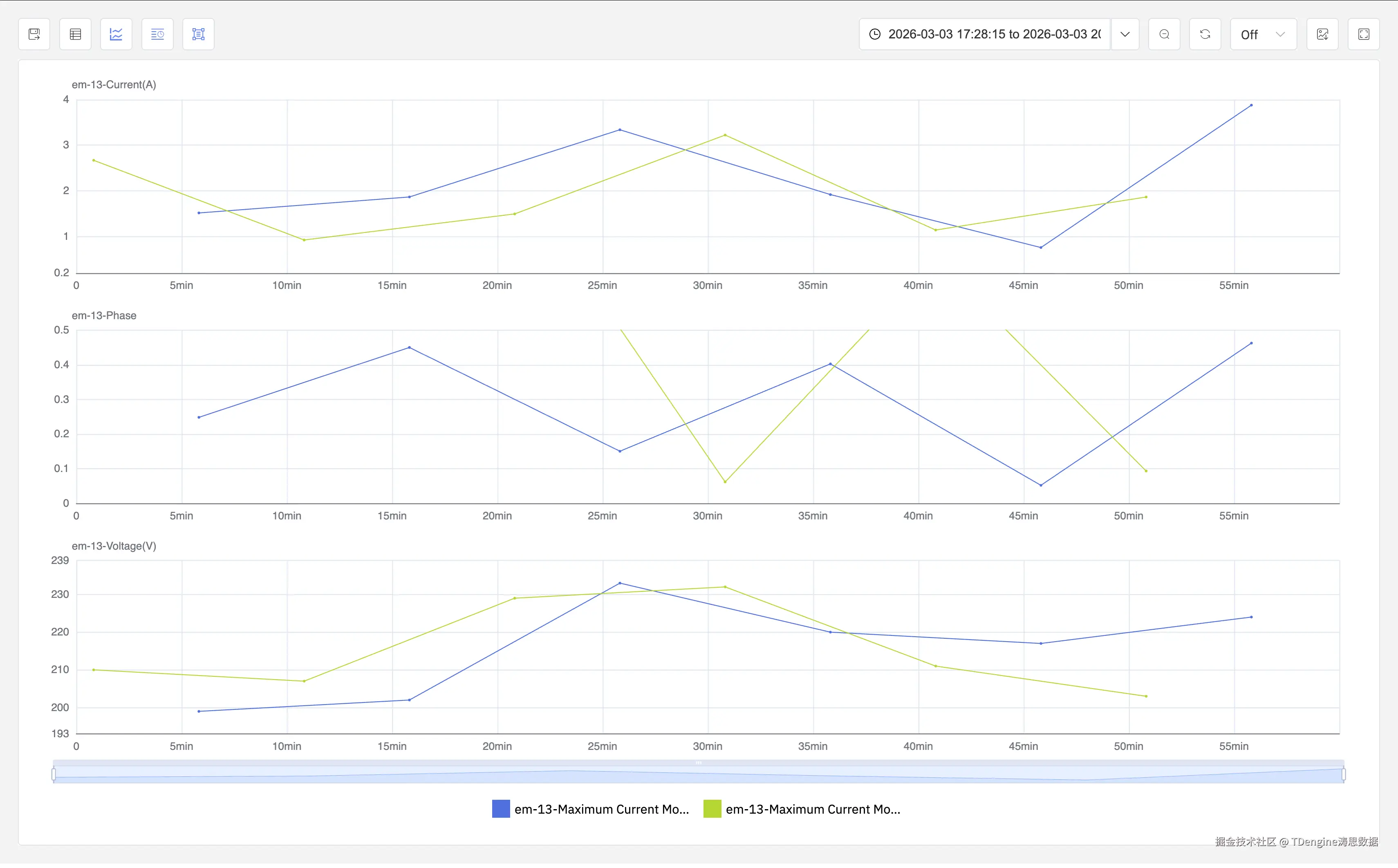Refresh the charts with the refresh icon
The image size is (1398, 868).
(x=1205, y=34)
